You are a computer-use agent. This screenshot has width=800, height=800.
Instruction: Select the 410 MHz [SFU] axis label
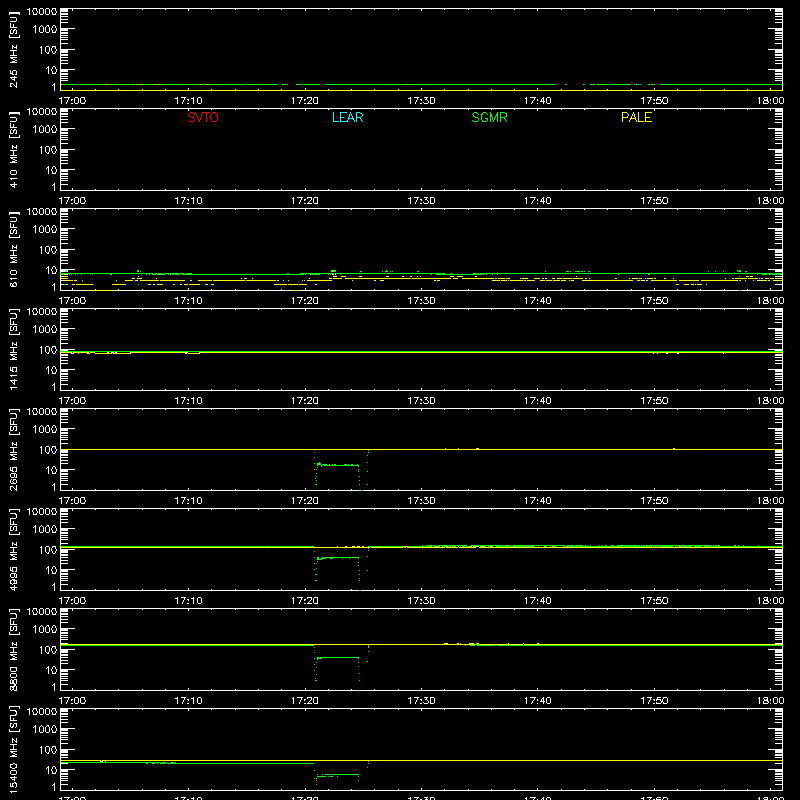(13, 150)
